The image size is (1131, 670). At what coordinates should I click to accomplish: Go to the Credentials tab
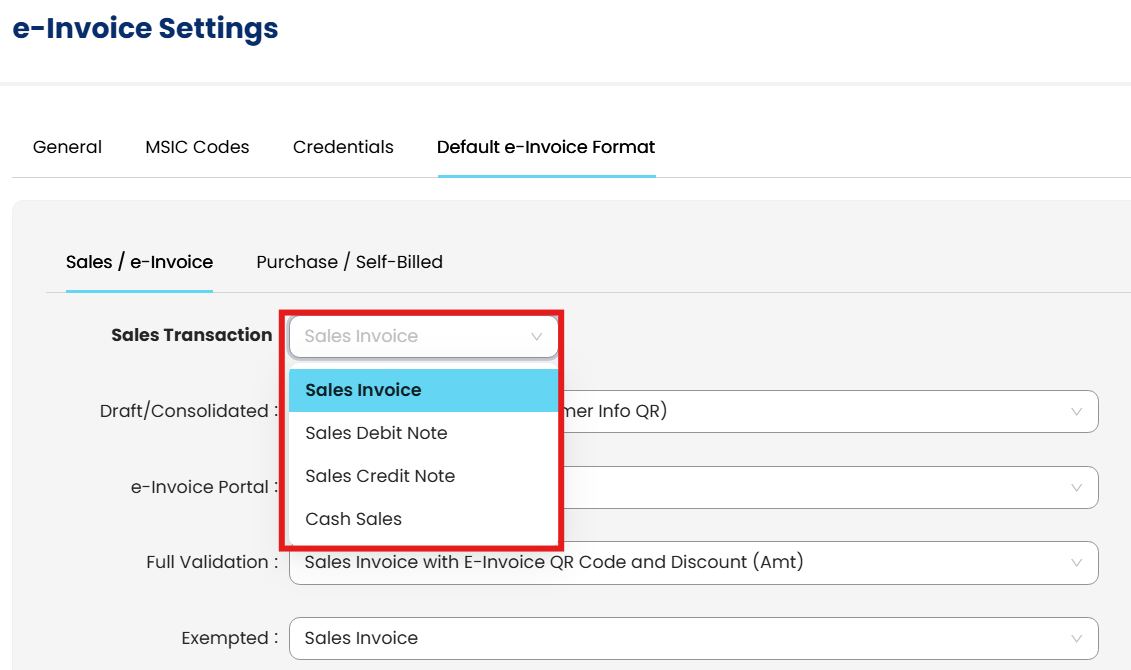click(x=343, y=147)
